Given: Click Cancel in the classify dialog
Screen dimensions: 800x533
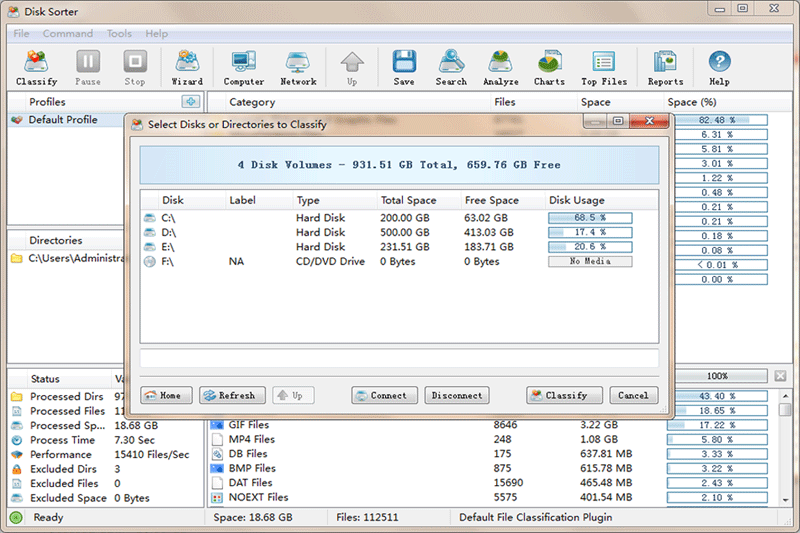Looking at the screenshot, I should click(x=633, y=395).
